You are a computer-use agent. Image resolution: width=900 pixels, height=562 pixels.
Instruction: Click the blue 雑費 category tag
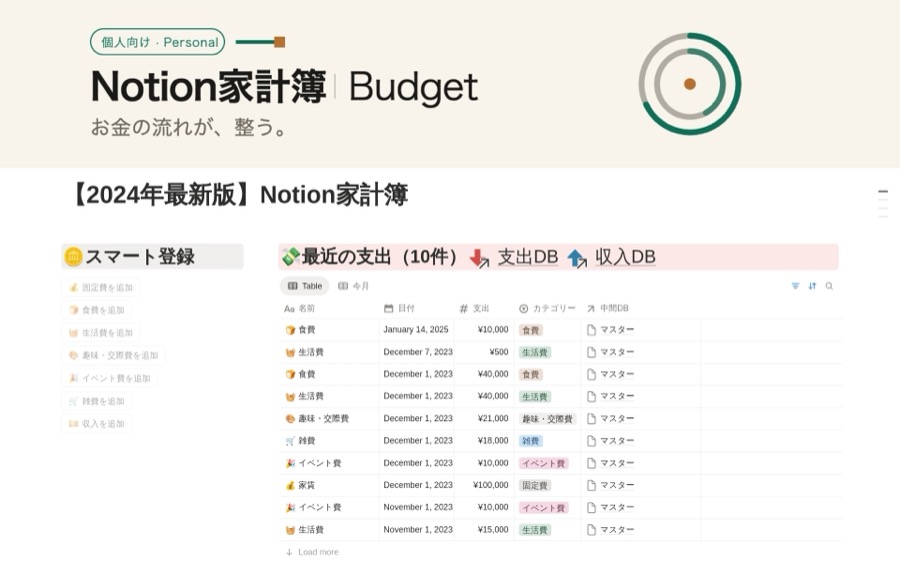coord(531,441)
